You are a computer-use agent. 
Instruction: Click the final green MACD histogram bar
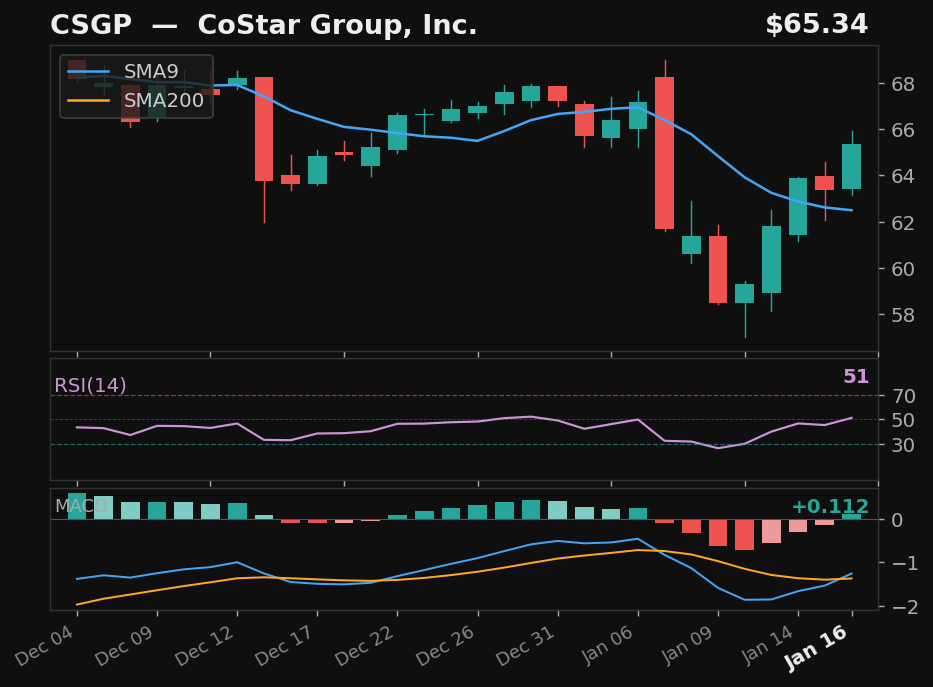[x=851, y=516]
